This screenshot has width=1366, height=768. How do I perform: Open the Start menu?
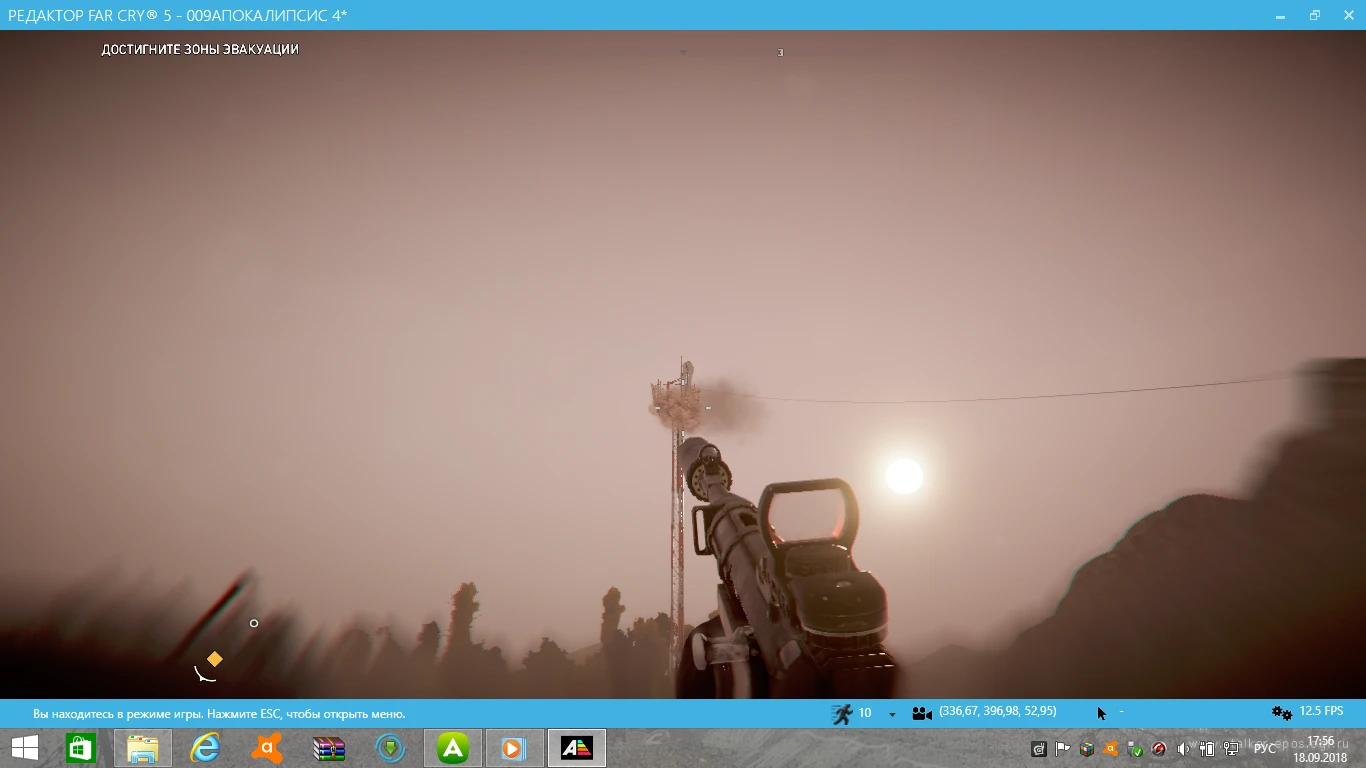click(x=22, y=748)
